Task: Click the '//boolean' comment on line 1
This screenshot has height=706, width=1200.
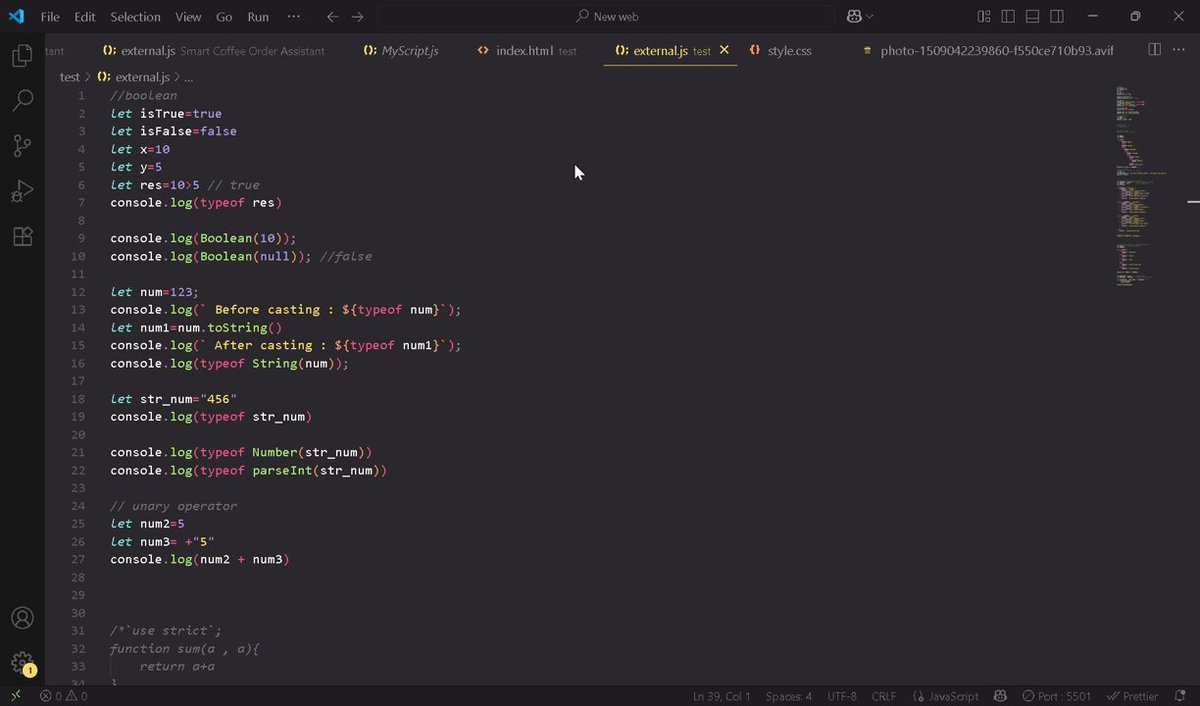Action: (144, 95)
